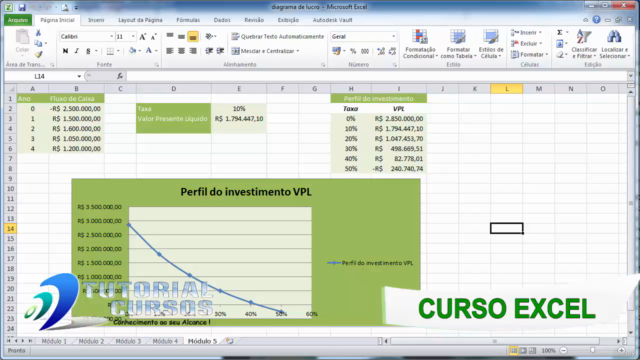Open the Calibri font name dropdown

(111, 37)
